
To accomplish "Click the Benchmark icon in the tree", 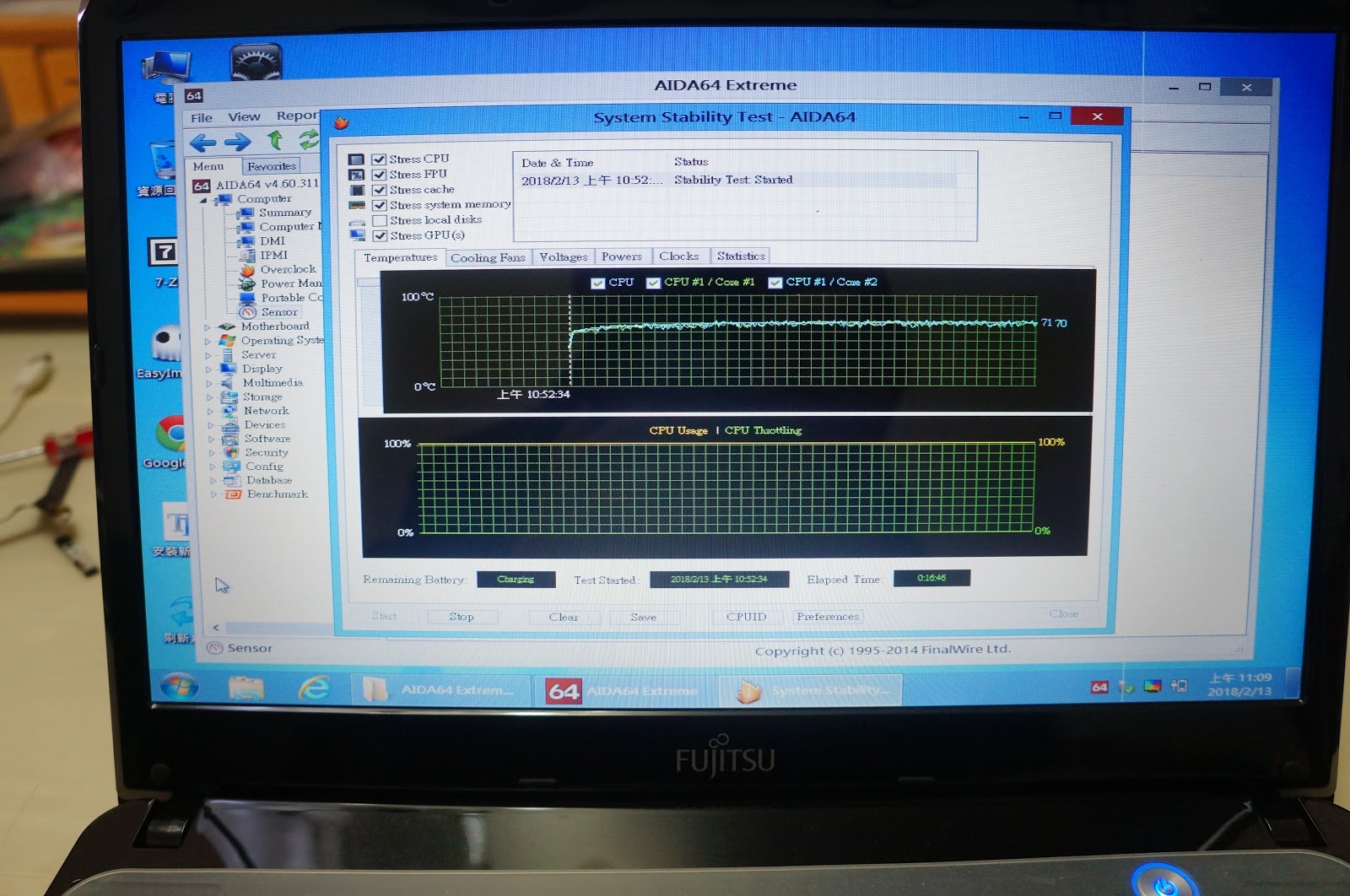I will [x=234, y=494].
